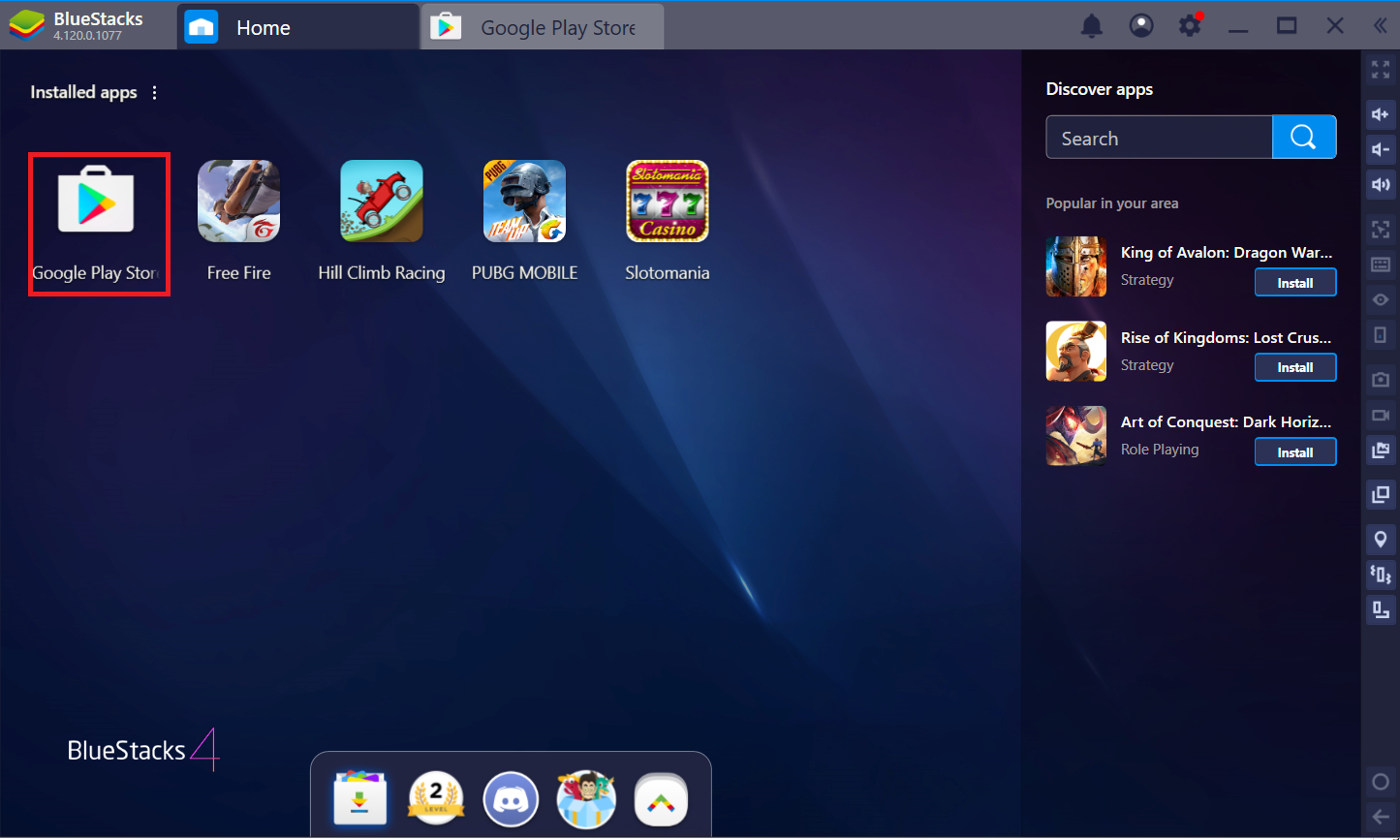Open the media manager picture icon

(x=1381, y=450)
